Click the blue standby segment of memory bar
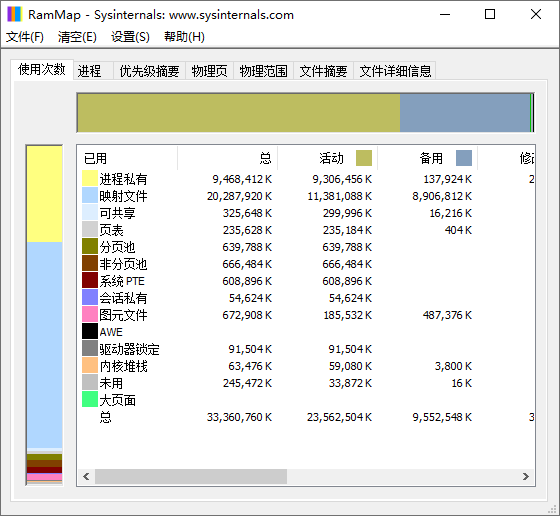Viewport: 560px width, 516px height. tap(465, 113)
